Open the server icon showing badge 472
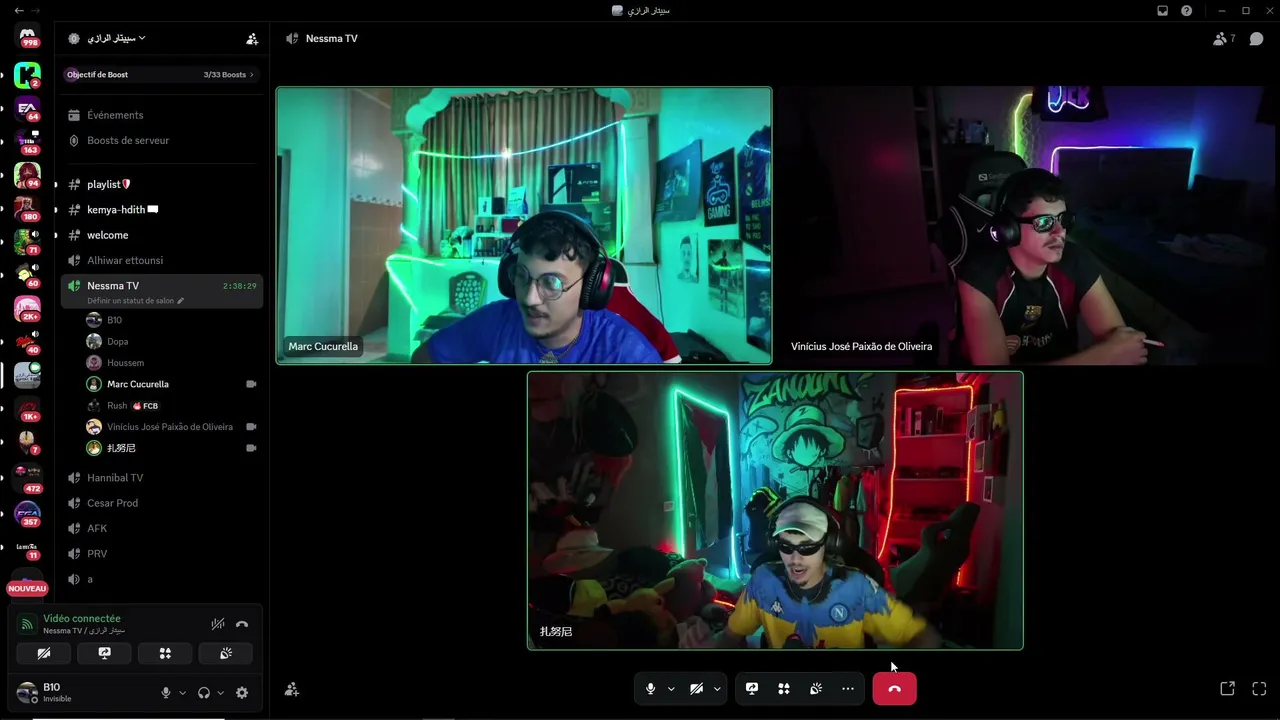1280x720 pixels. (28, 479)
